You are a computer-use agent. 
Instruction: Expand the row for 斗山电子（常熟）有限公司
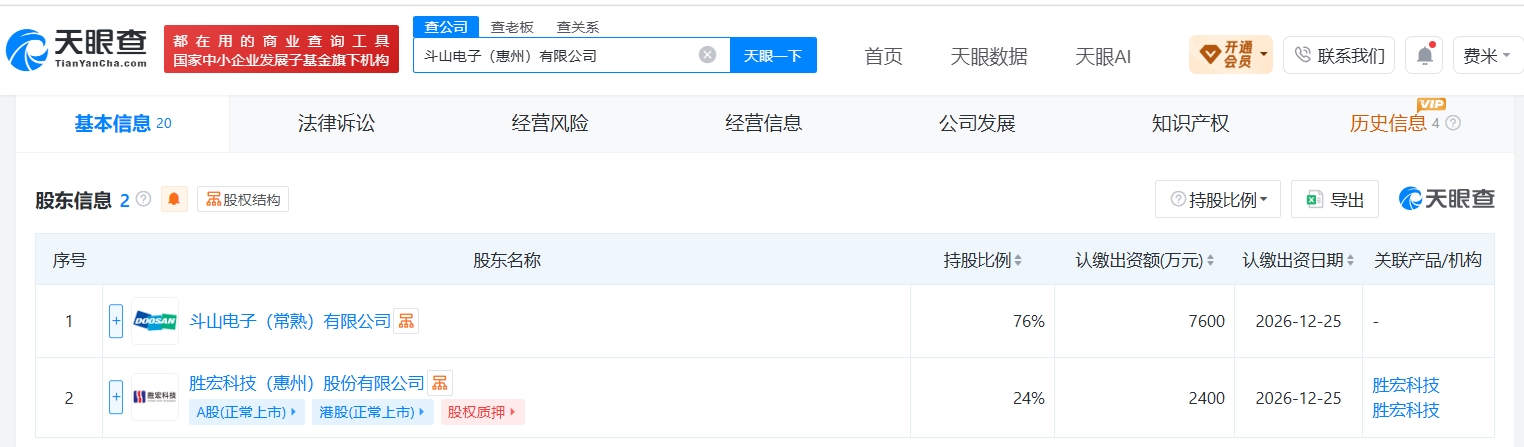tap(116, 321)
